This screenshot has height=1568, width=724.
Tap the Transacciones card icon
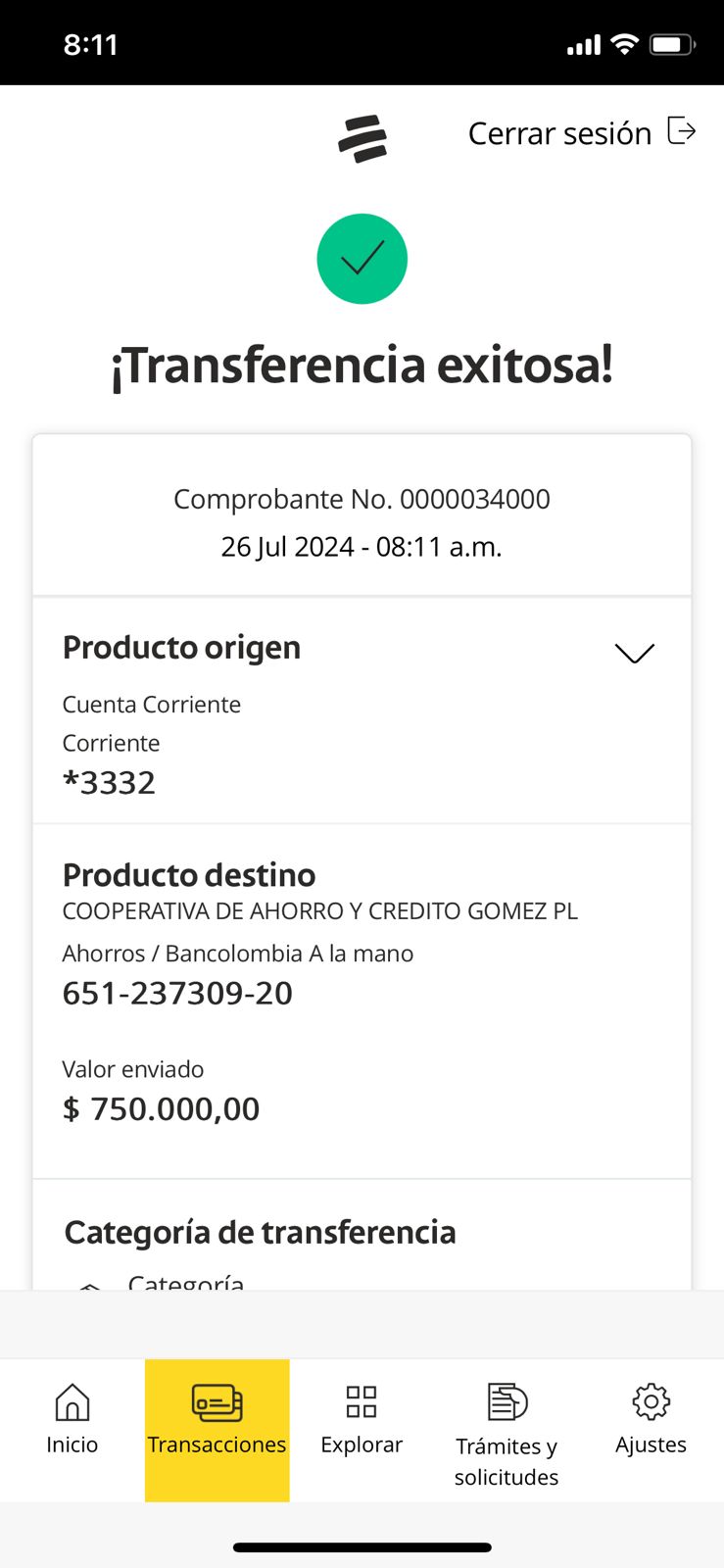217,1402
